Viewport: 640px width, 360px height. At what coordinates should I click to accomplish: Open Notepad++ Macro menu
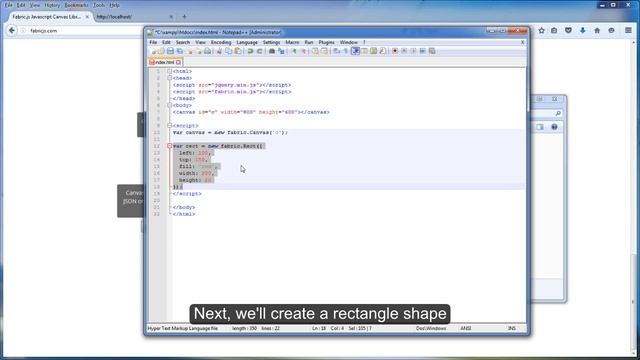(x=292, y=42)
